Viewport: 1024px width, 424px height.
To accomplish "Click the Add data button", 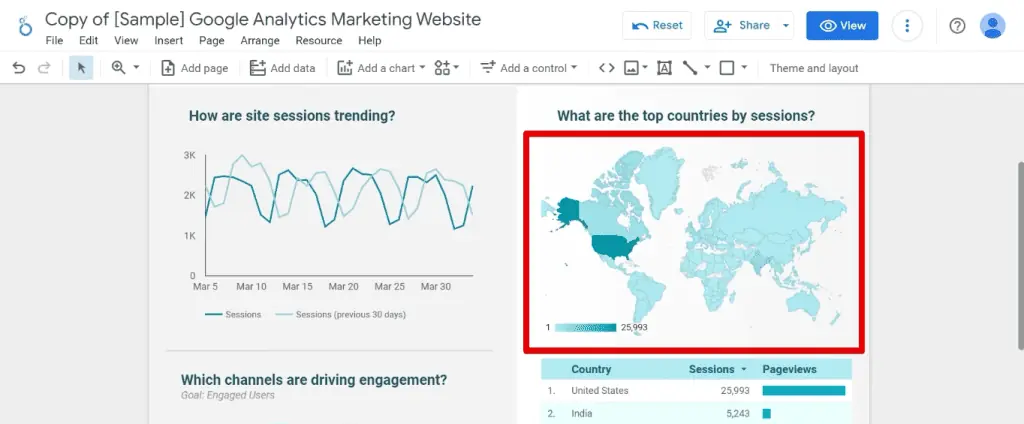I will pyautogui.click(x=282, y=68).
